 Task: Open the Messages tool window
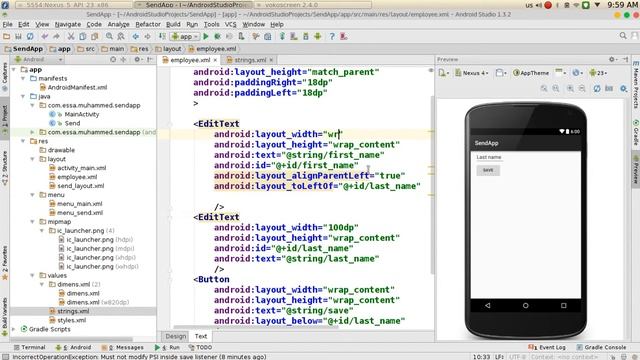[x=122, y=347]
